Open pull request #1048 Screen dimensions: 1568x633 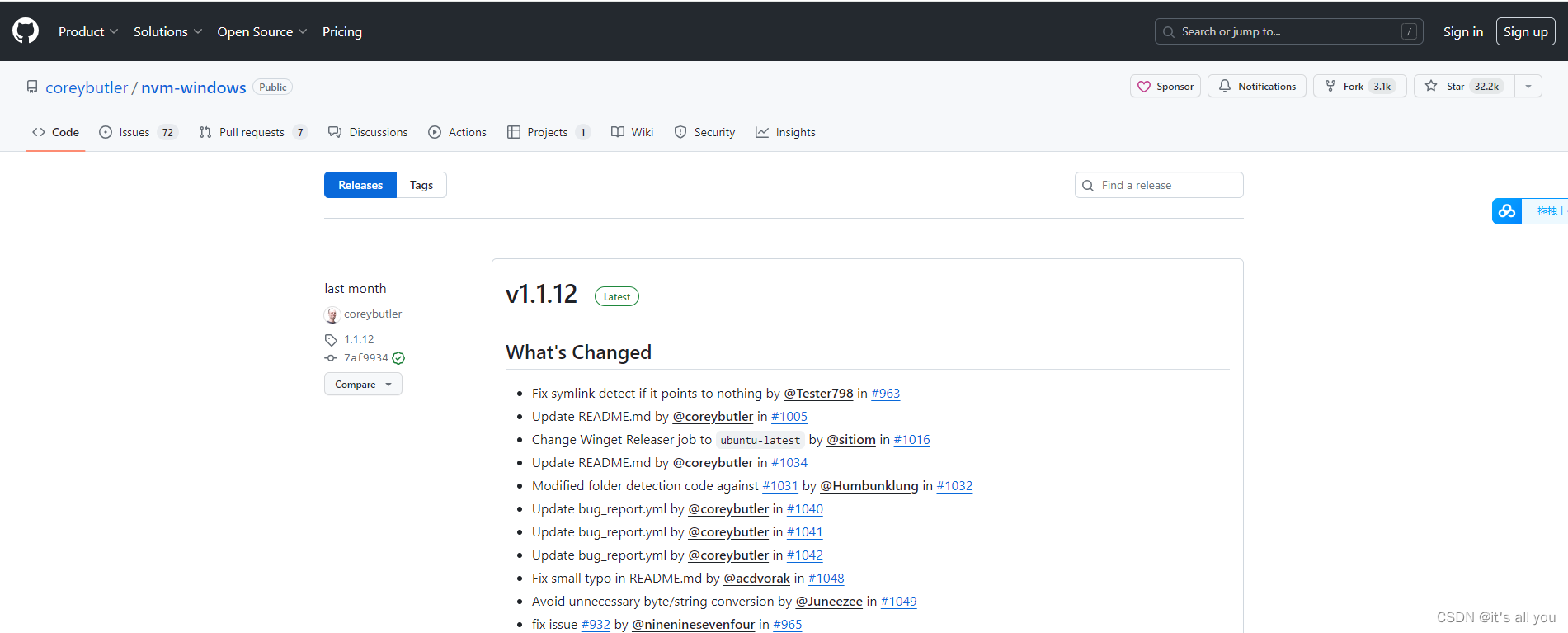826,579
